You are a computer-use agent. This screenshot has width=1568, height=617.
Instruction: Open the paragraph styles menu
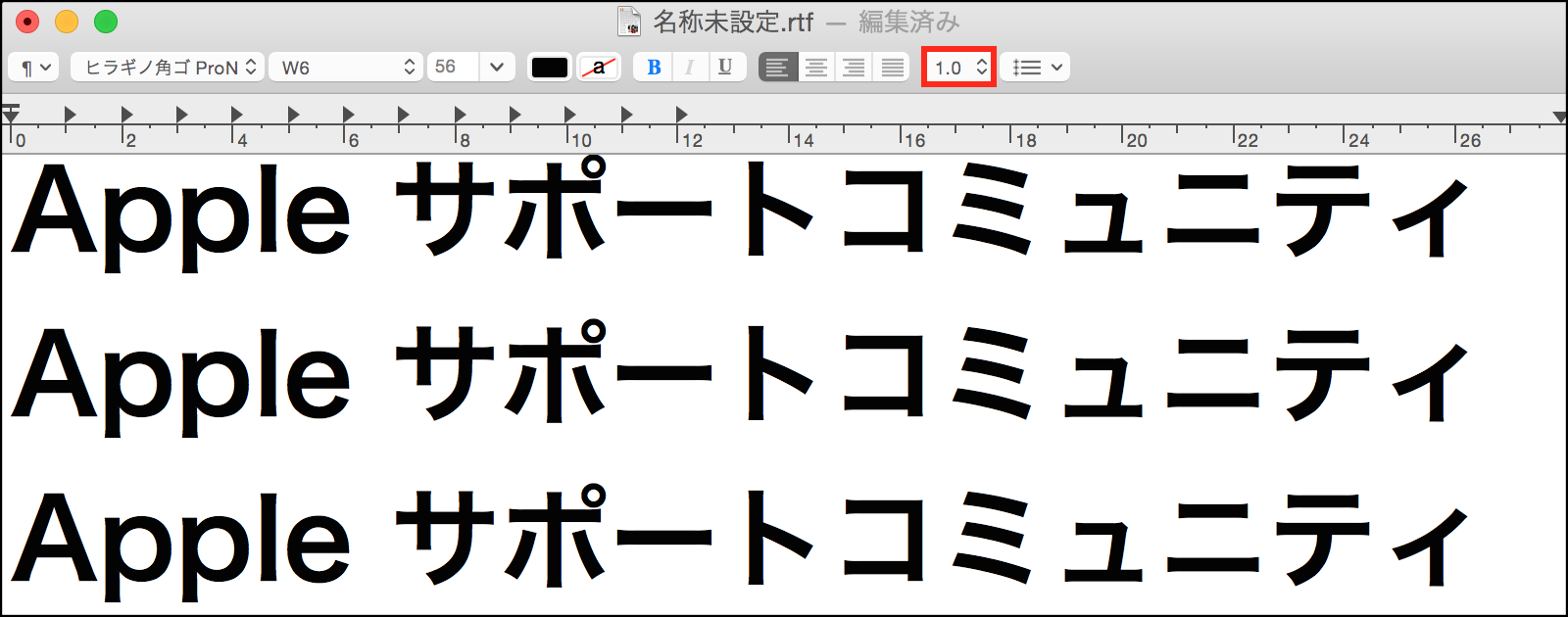[34, 67]
